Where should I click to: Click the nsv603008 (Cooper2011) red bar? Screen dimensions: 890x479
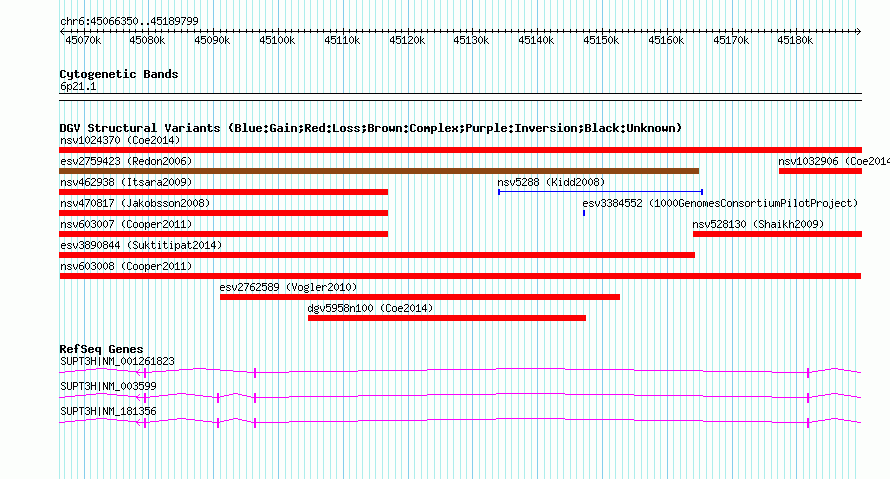460,276
